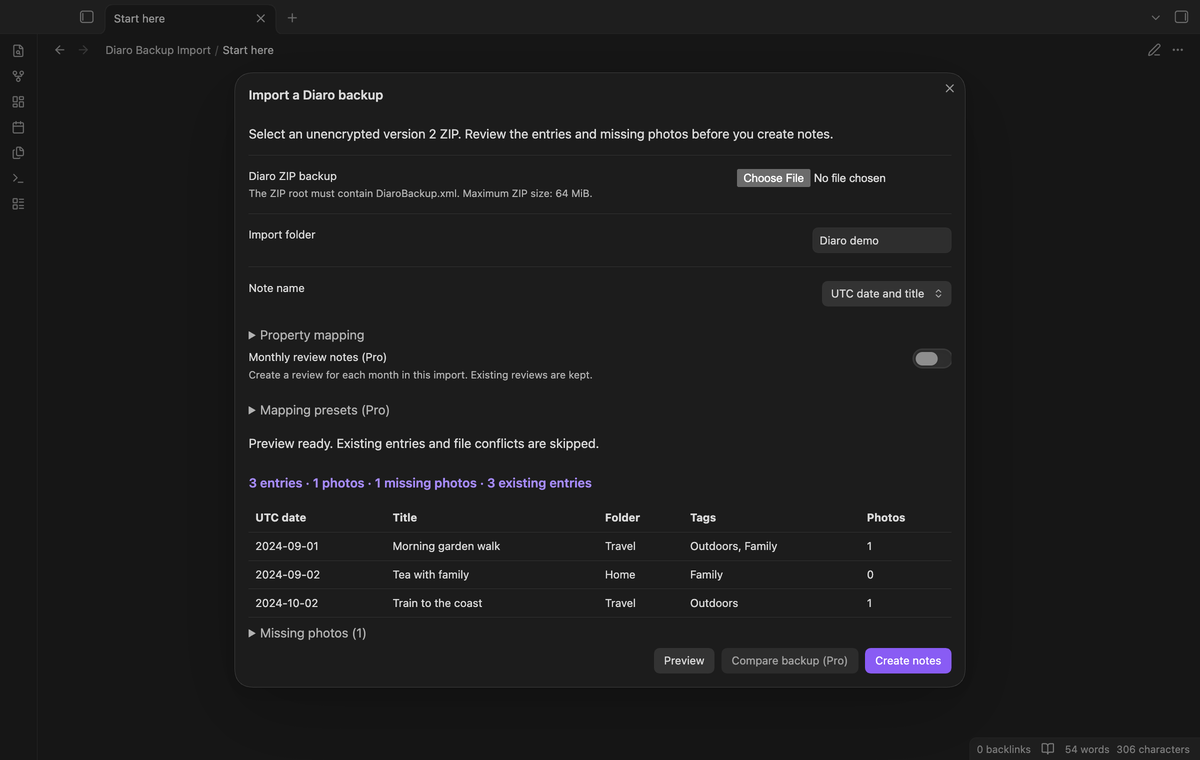Image resolution: width=1200 pixels, height=760 pixels.
Task: Click the 306 characters status entry
Action: click(x=1153, y=749)
